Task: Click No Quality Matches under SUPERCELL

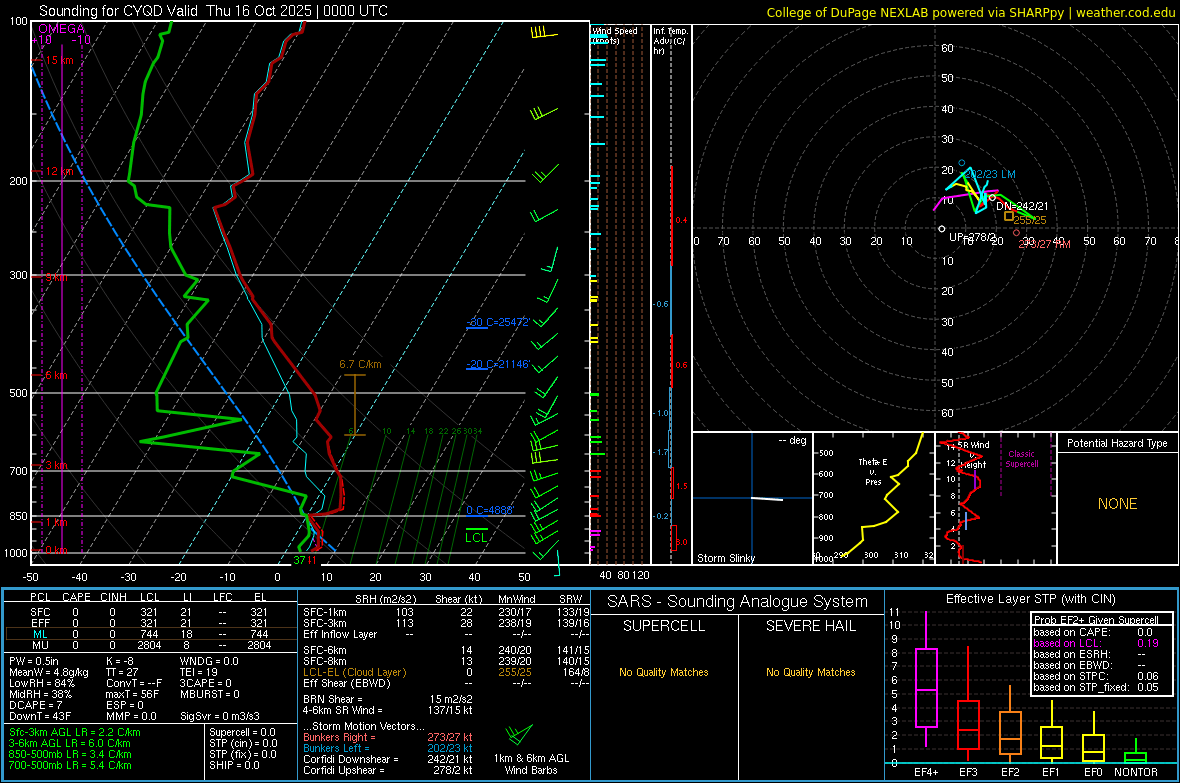Action: point(664,672)
